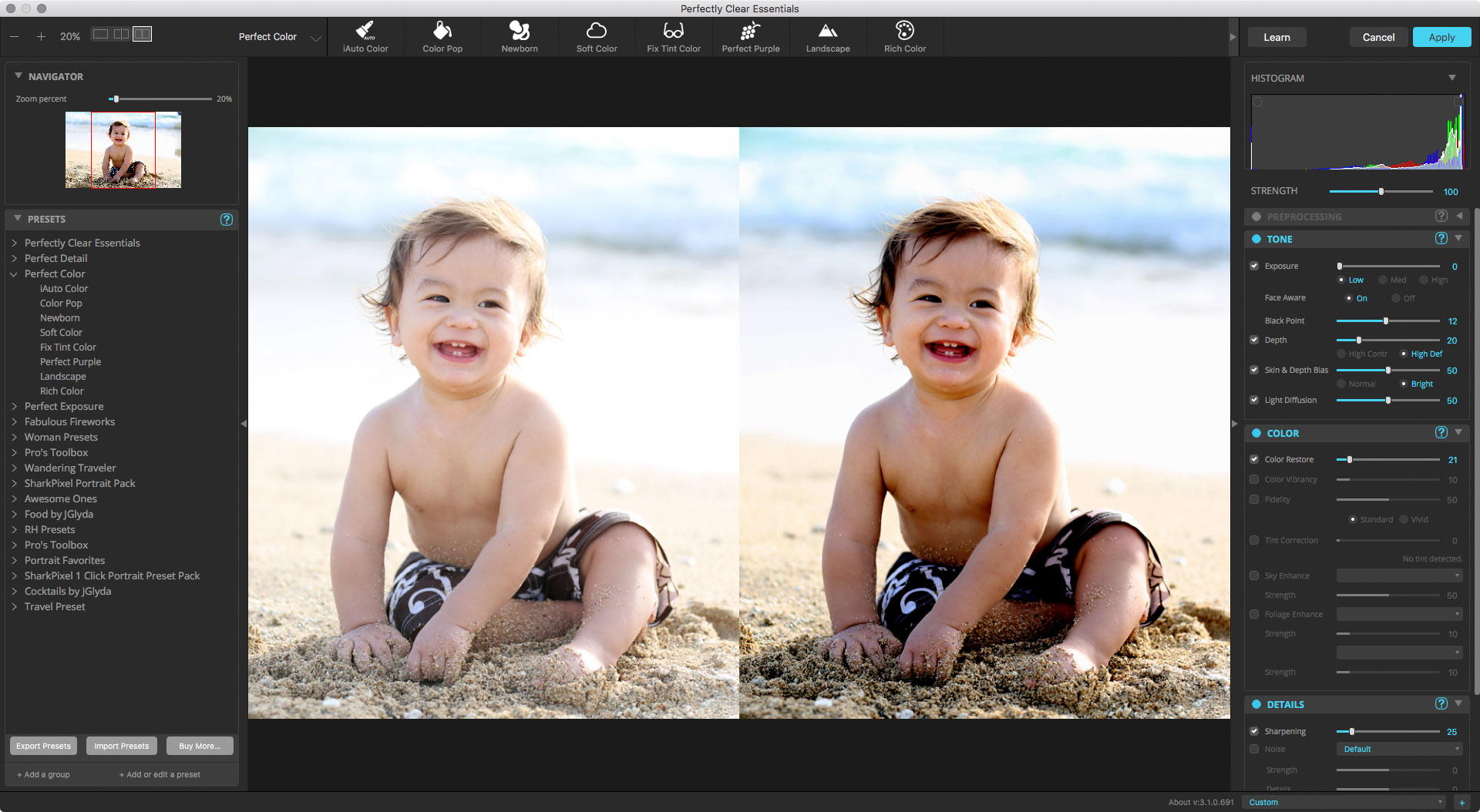Select the Rich Color preset in list

(x=62, y=391)
